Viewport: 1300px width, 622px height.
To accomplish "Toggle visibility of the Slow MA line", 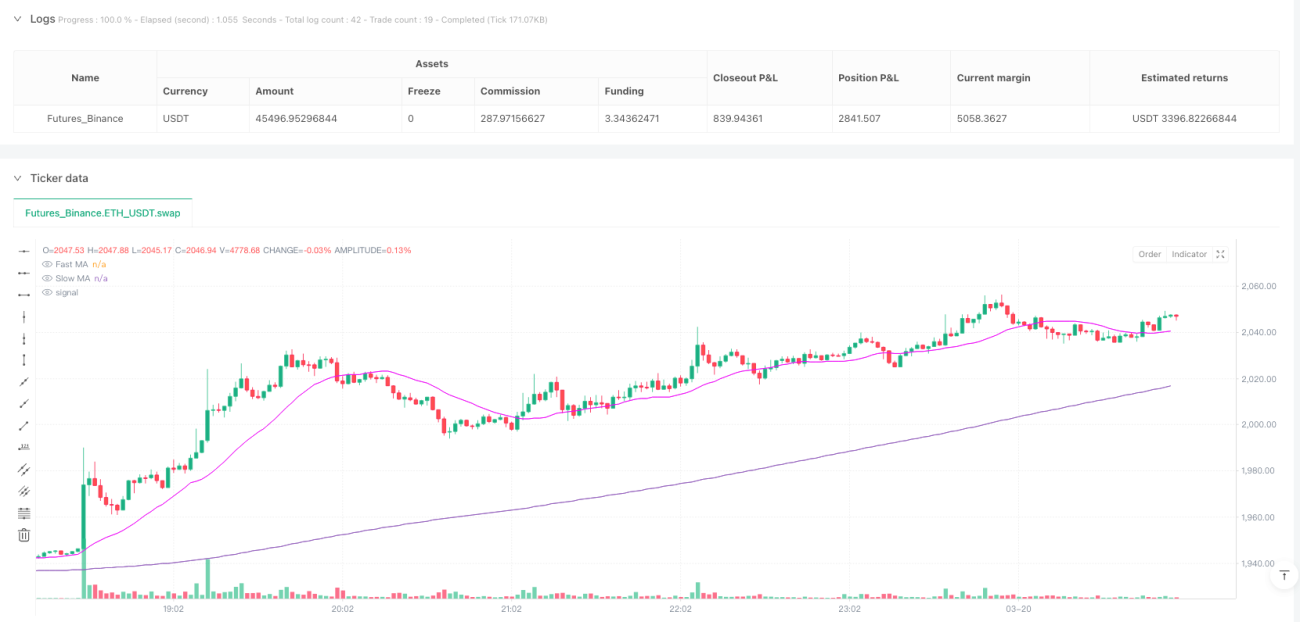I will [x=47, y=278].
